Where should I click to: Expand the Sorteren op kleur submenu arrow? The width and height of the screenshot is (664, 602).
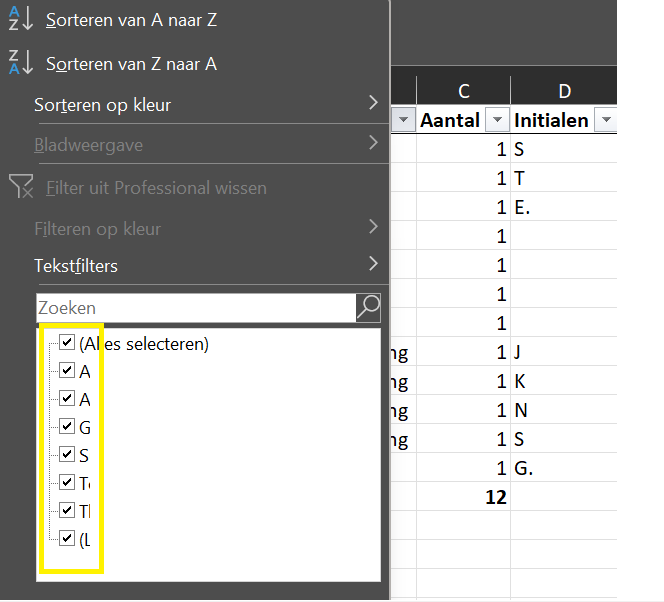coord(373,103)
